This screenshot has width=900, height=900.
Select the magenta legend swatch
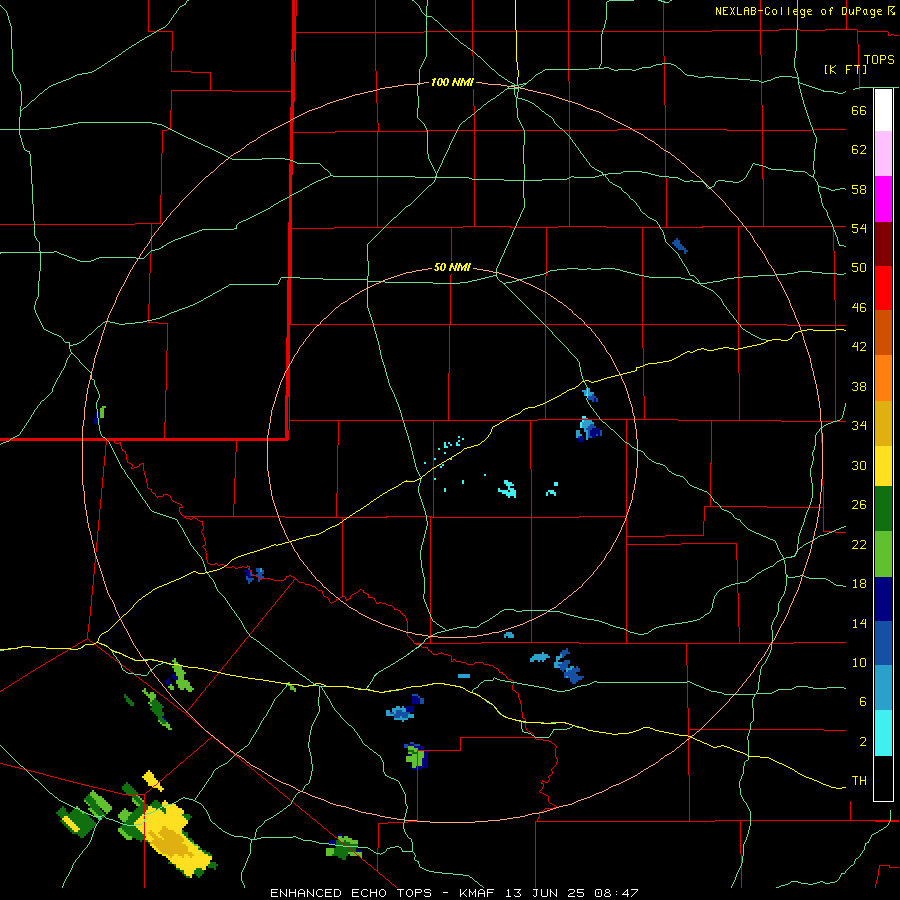pos(883,199)
